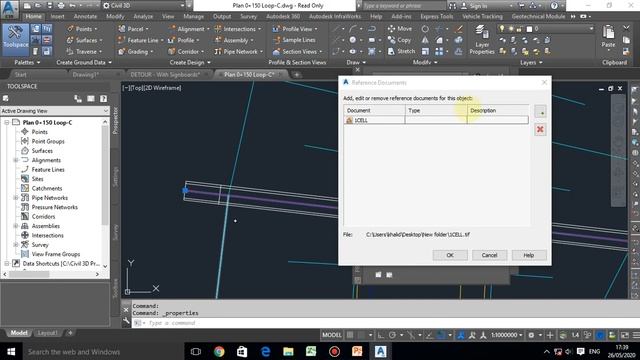Click the customization wrench icon in command line
640x360 pixels.
126,322
